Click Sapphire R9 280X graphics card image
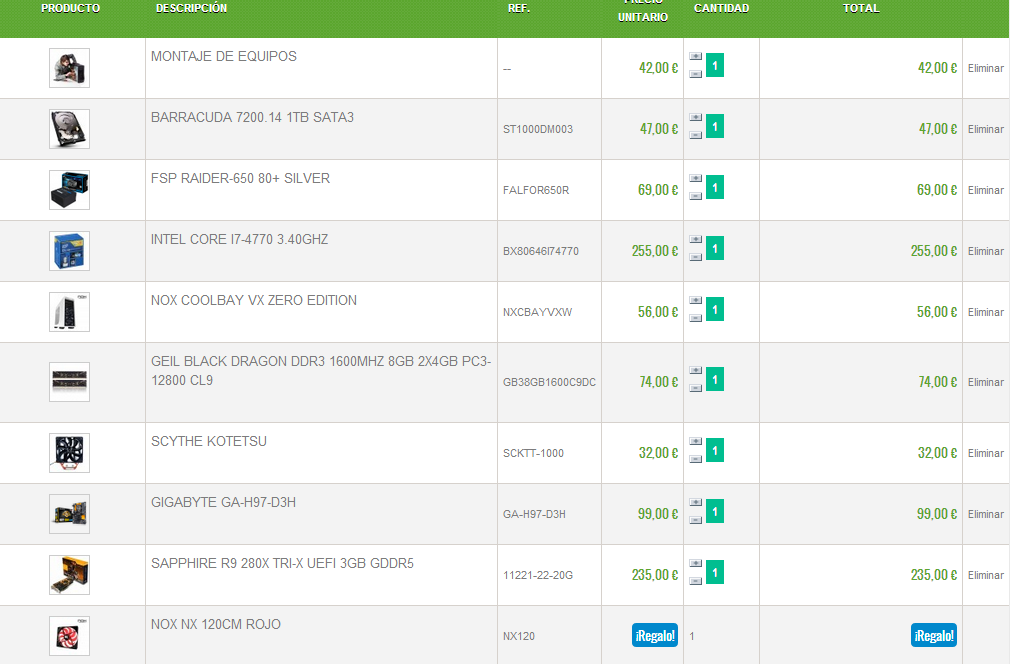This screenshot has width=1013, height=664. coord(69,575)
